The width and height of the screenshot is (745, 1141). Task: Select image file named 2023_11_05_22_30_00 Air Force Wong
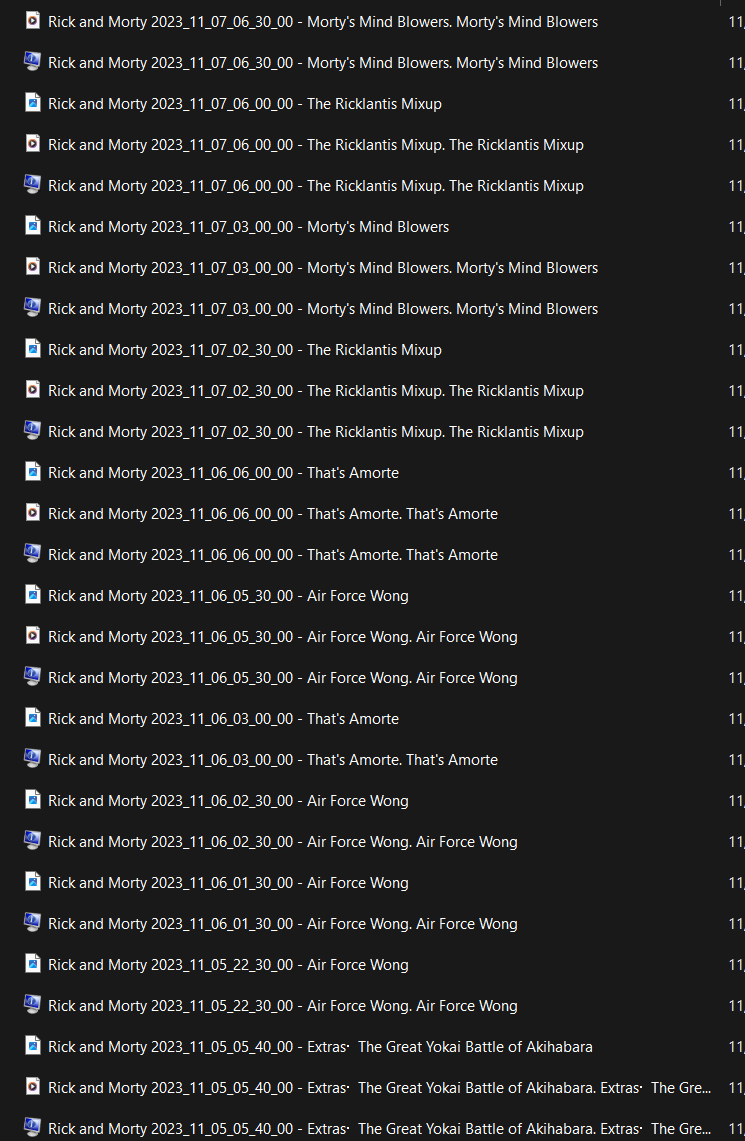[x=228, y=965]
